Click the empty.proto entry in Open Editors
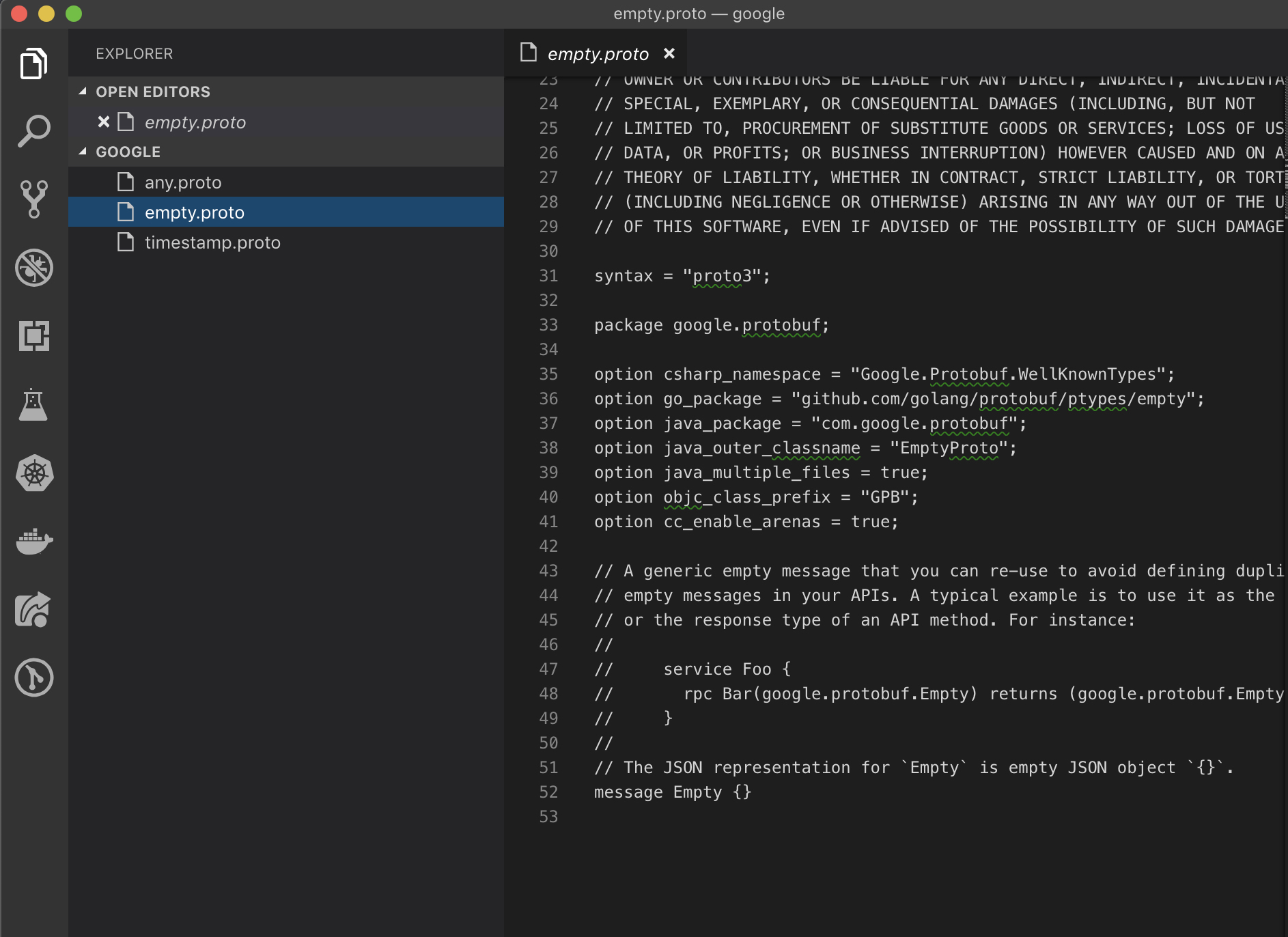Screen dimensions: 1288x937 (195, 122)
